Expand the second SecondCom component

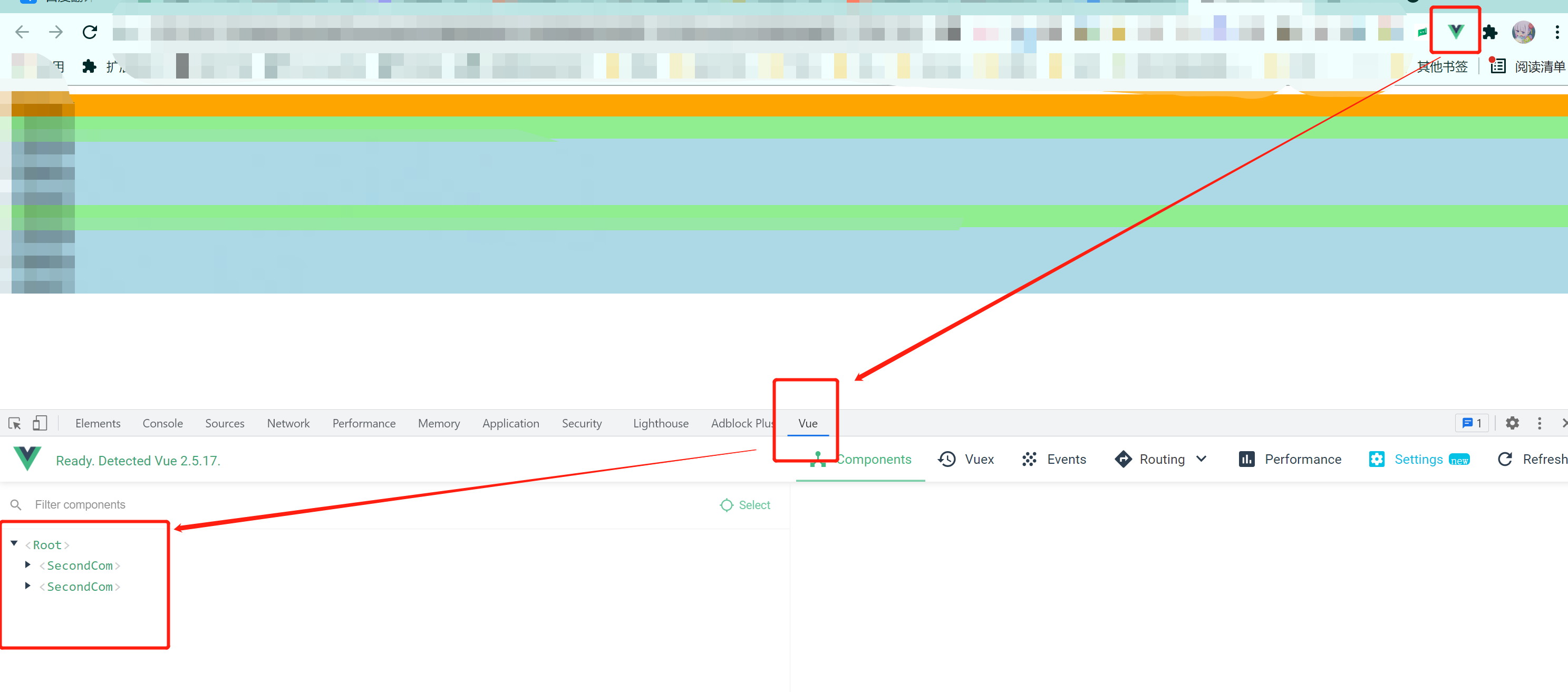coord(27,586)
